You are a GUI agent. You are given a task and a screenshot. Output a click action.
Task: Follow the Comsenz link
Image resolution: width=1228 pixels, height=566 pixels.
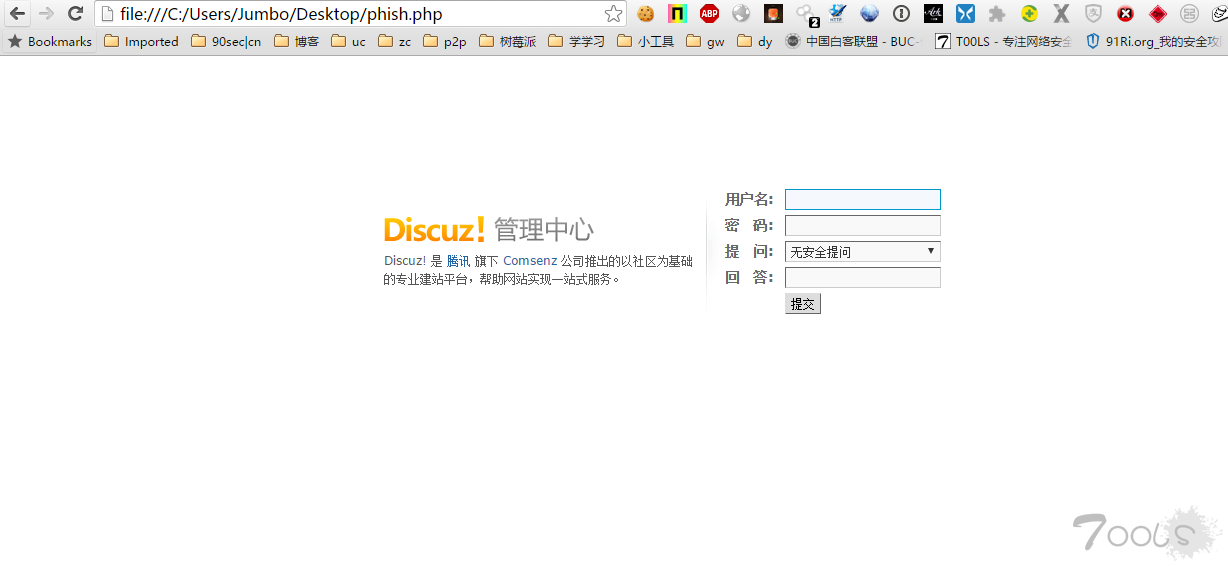(x=530, y=261)
